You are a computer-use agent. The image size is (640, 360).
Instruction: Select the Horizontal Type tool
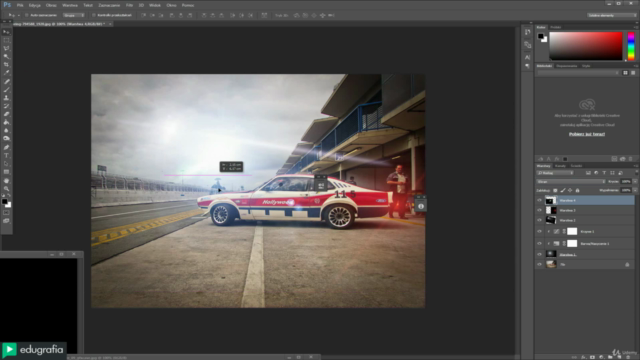6,156
